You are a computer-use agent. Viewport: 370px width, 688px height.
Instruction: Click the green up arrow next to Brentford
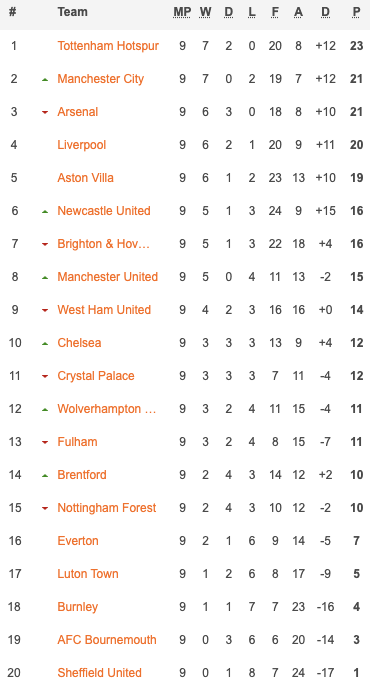(45, 476)
